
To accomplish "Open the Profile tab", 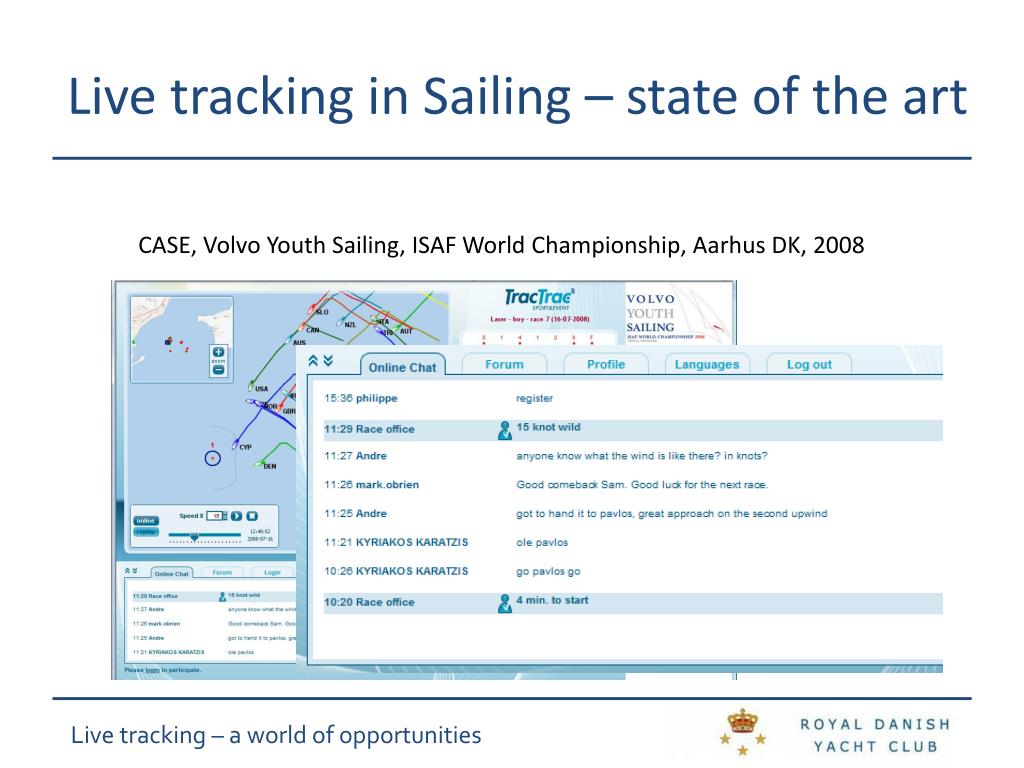I will [x=606, y=364].
